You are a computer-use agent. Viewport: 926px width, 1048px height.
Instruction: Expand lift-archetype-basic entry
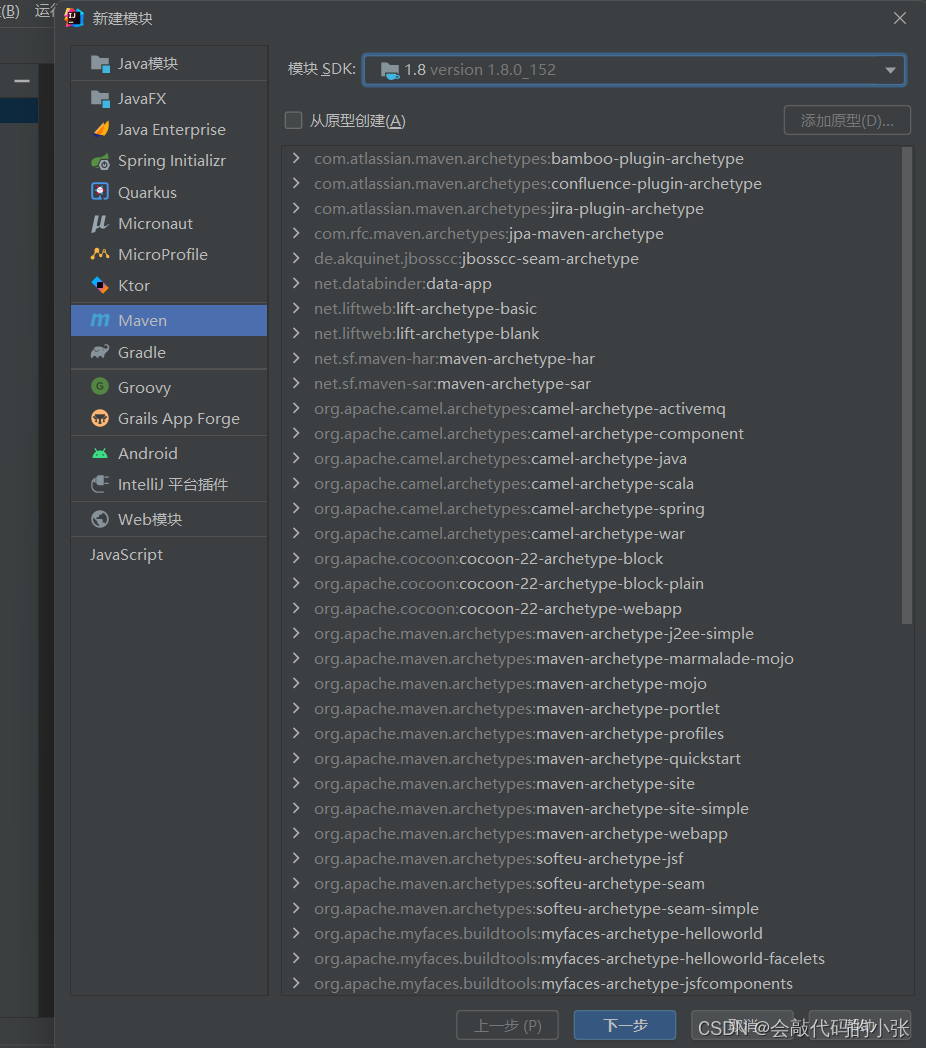click(x=296, y=308)
